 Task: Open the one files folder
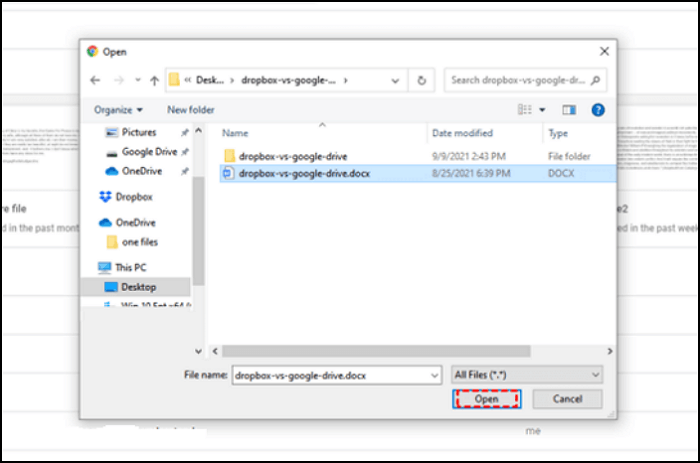point(140,242)
